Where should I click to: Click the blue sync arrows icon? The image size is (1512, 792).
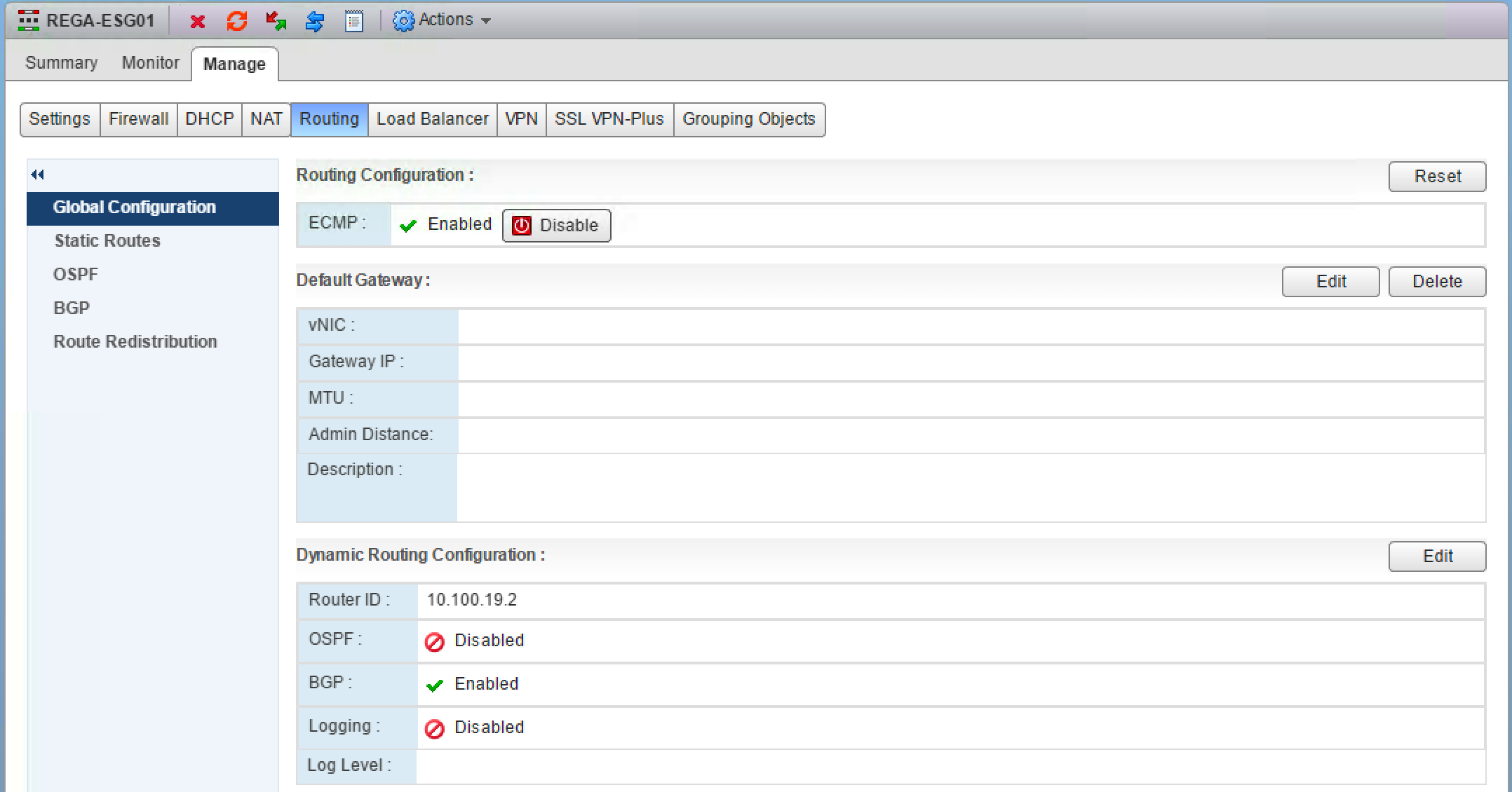[x=315, y=21]
